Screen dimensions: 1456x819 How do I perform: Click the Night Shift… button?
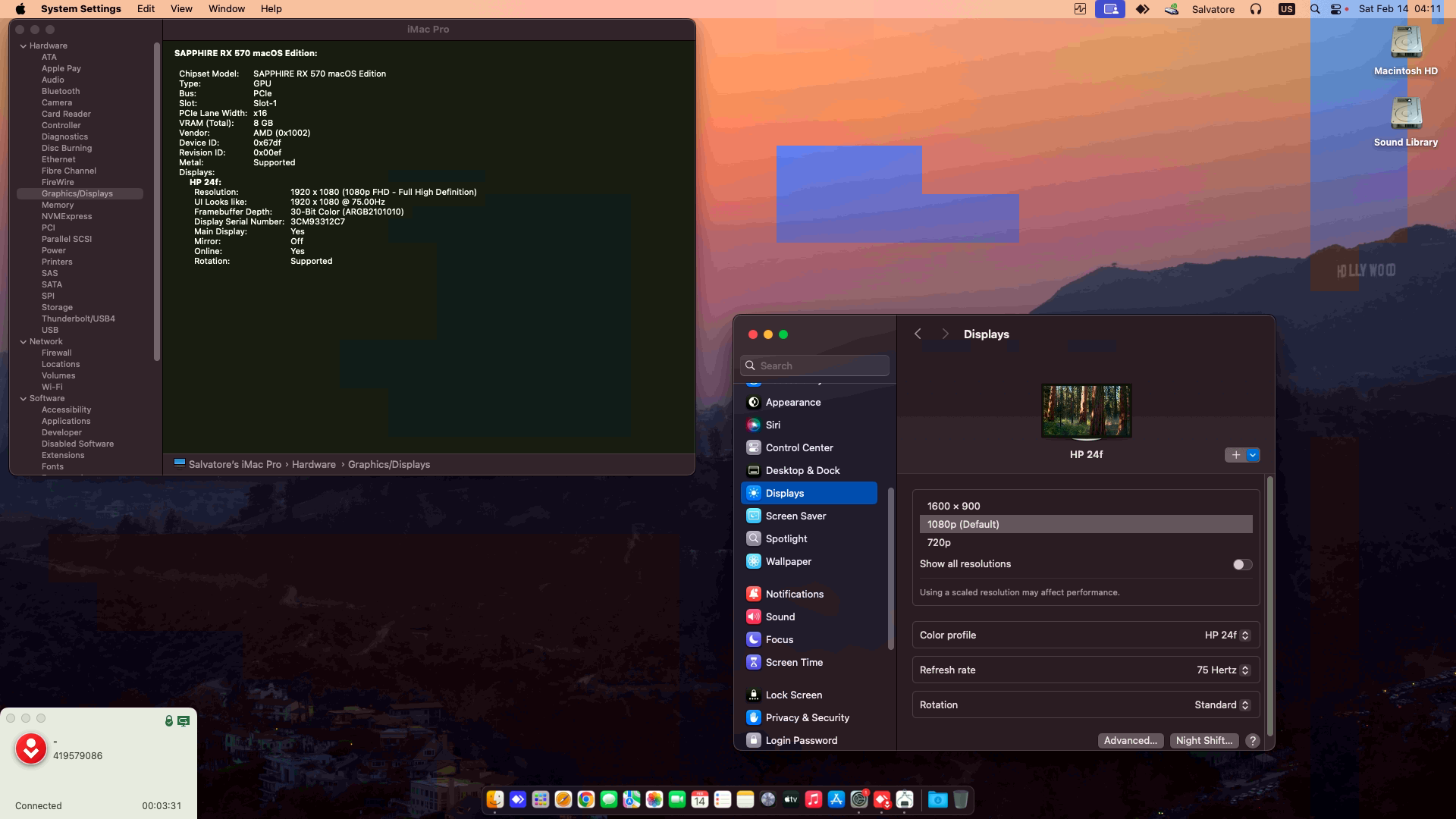(1204, 741)
